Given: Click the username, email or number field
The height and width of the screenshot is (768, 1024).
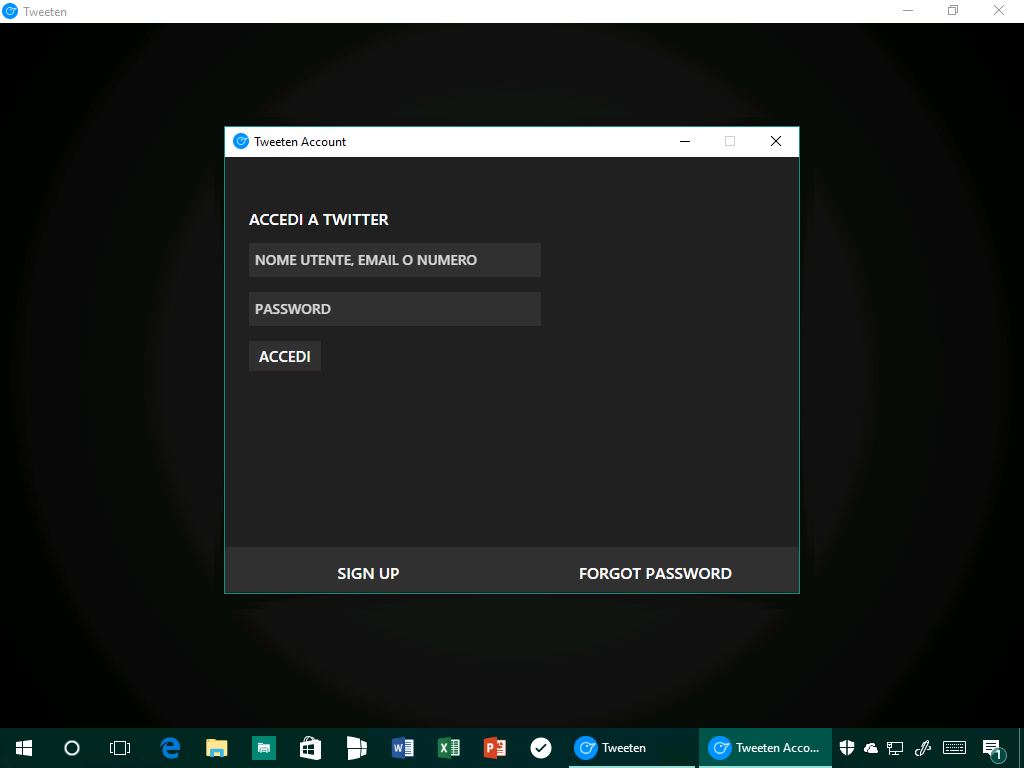Looking at the screenshot, I should (x=394, y=260).
